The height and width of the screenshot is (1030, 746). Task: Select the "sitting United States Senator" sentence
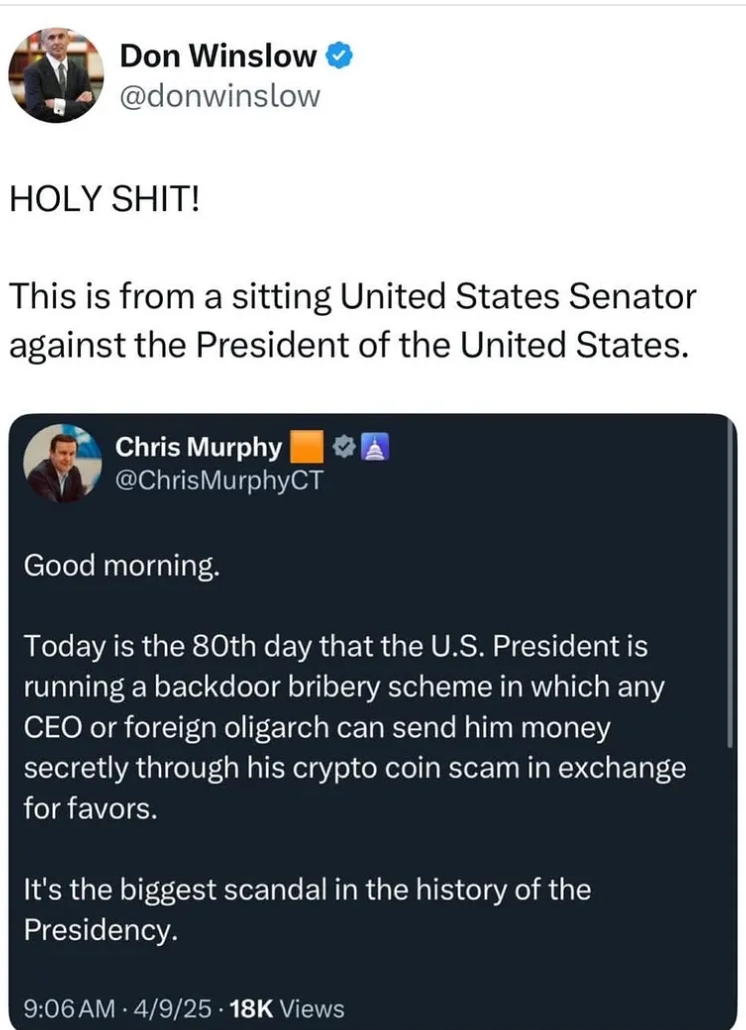[350, 320]
